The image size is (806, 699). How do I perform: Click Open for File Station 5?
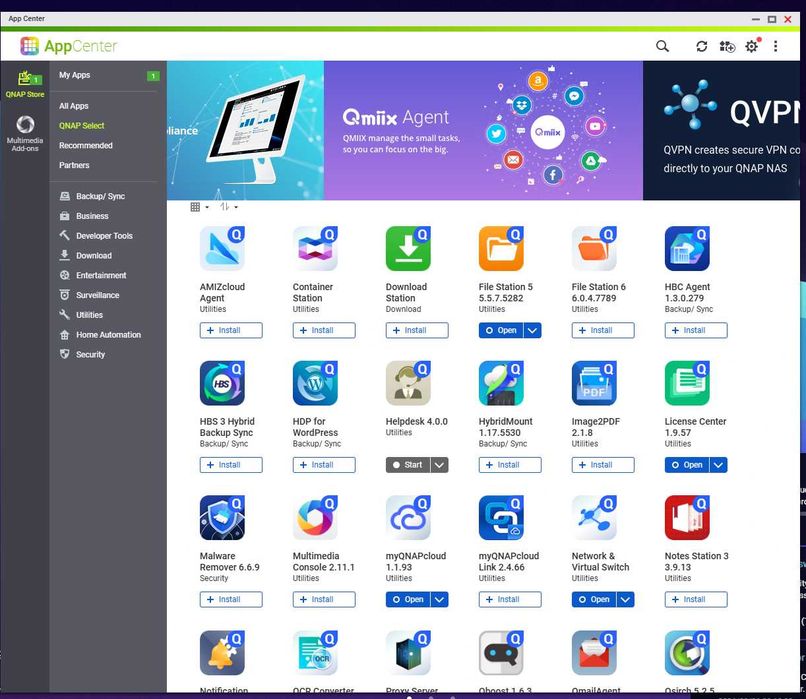pos(501,330)
